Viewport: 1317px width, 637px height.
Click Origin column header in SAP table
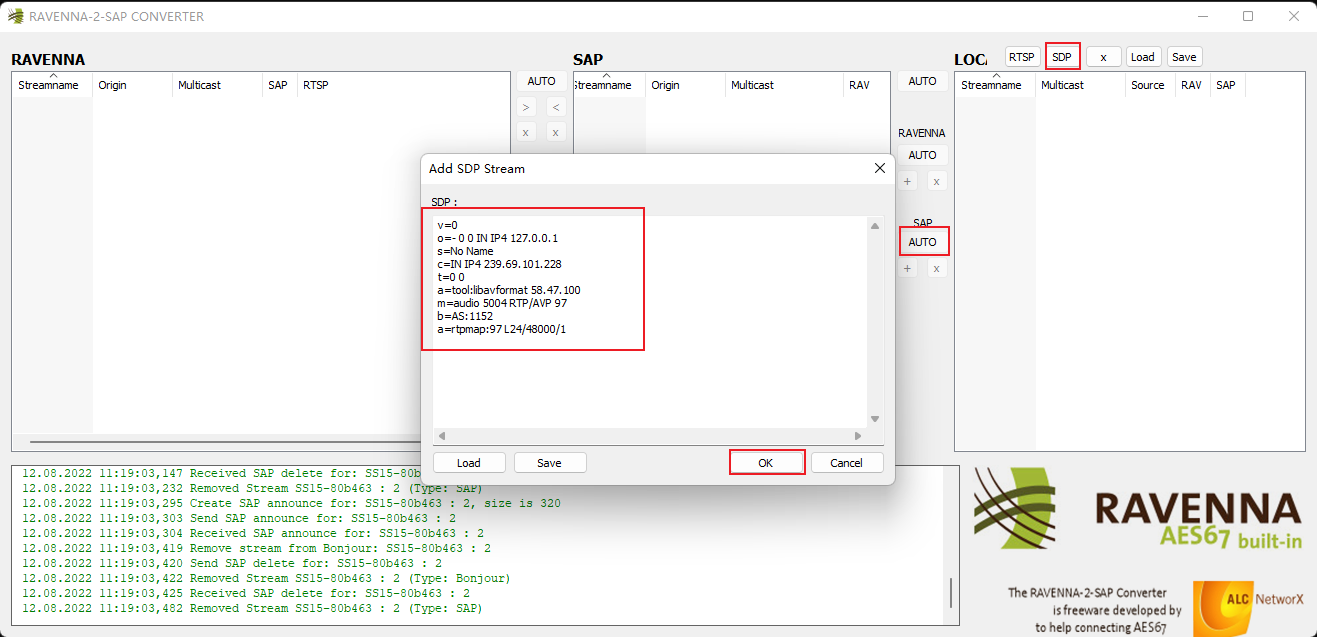point(685,85)
